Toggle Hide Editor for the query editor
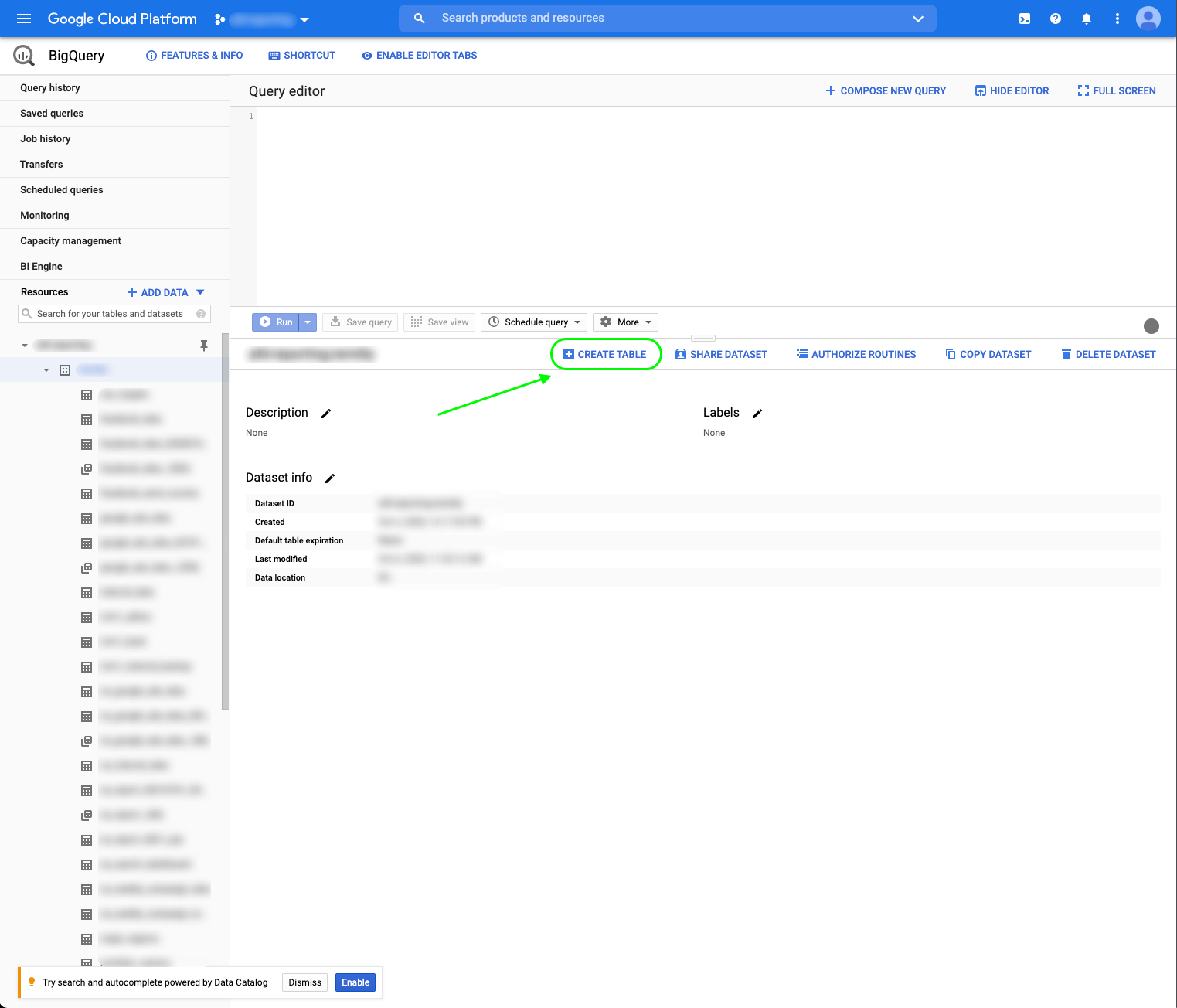Viewport: 1177px width, 1008px height. (1012, 90)
